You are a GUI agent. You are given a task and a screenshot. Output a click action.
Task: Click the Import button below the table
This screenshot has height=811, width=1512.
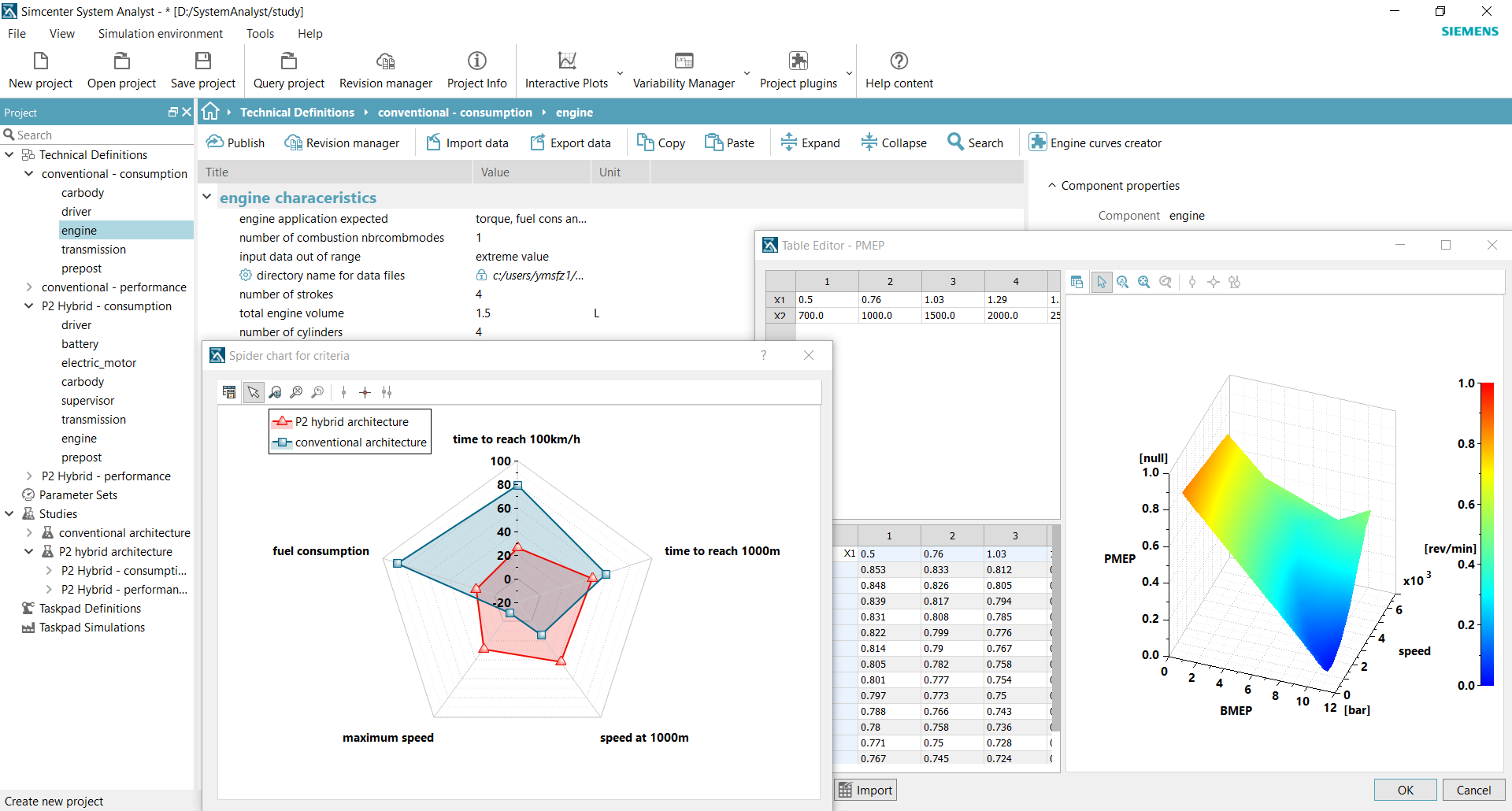coord(865,790)
